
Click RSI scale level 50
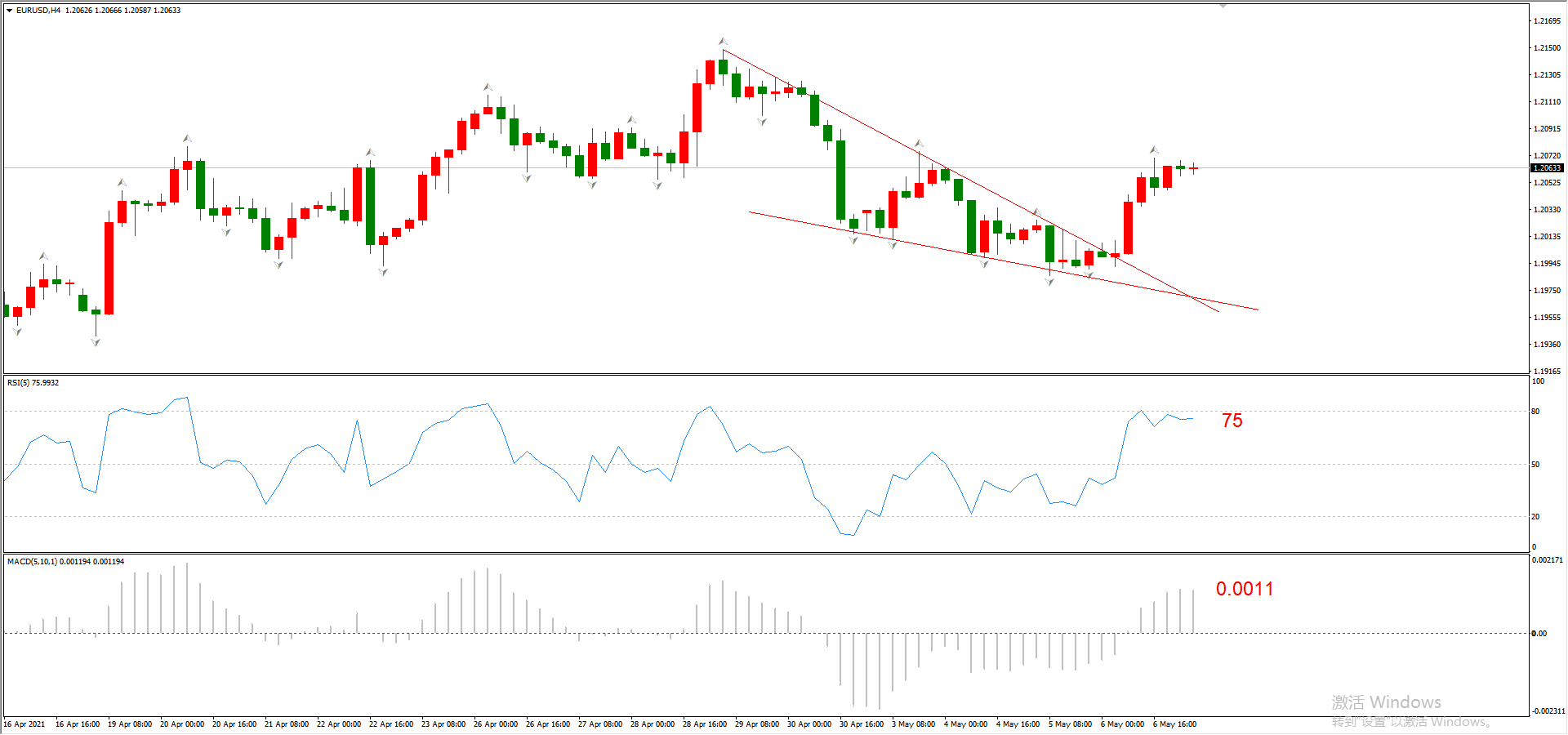click(x=1535, y=465)
